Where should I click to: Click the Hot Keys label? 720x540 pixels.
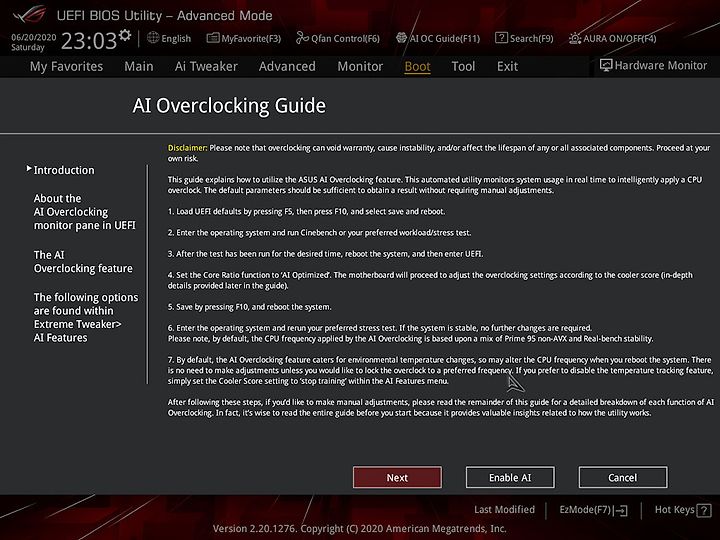click(x=675, y=510)
